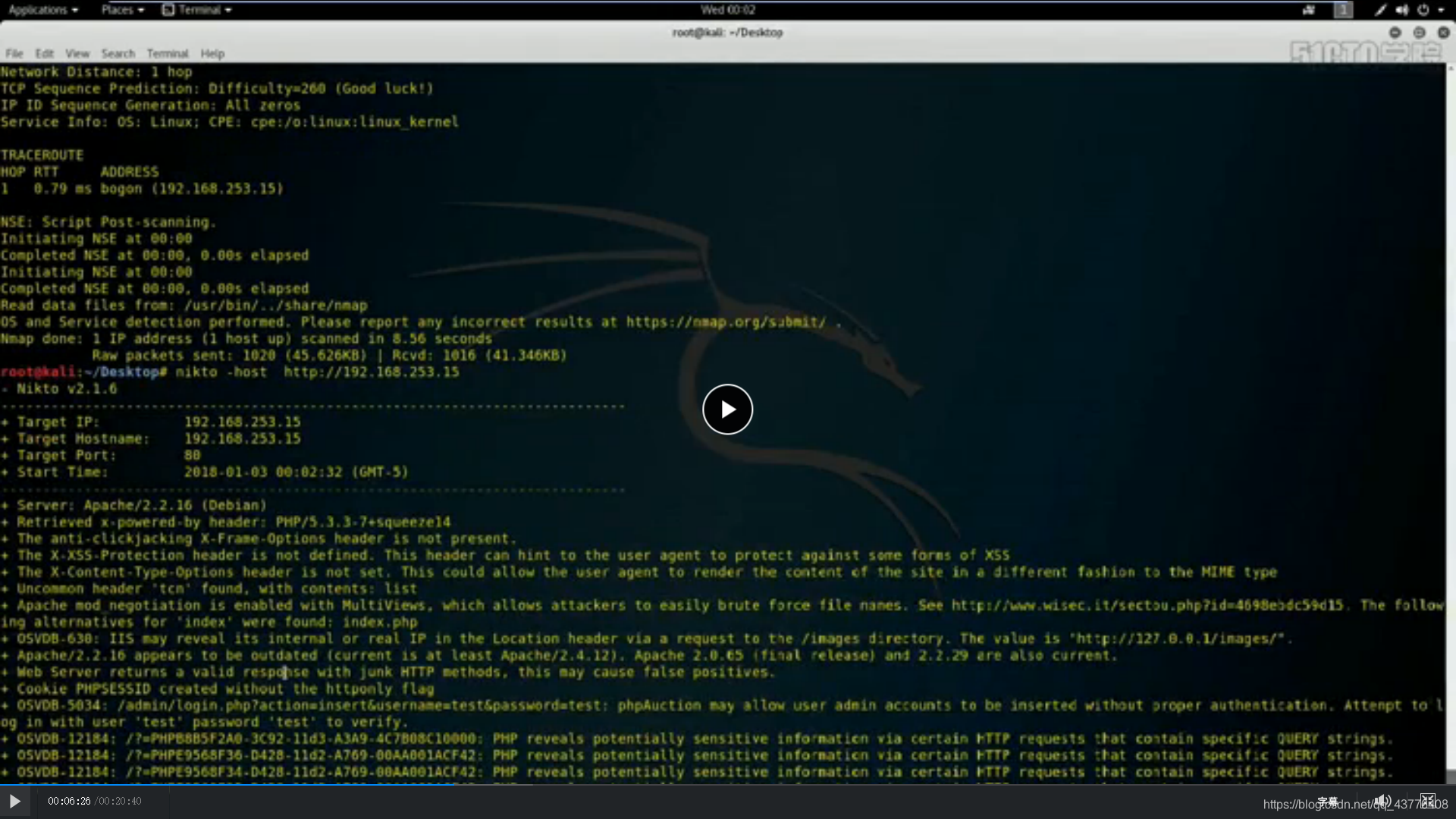Click the "anti-clickjacking X-Frame-Options" line
1456x819 pixels.
pos(259,539)
